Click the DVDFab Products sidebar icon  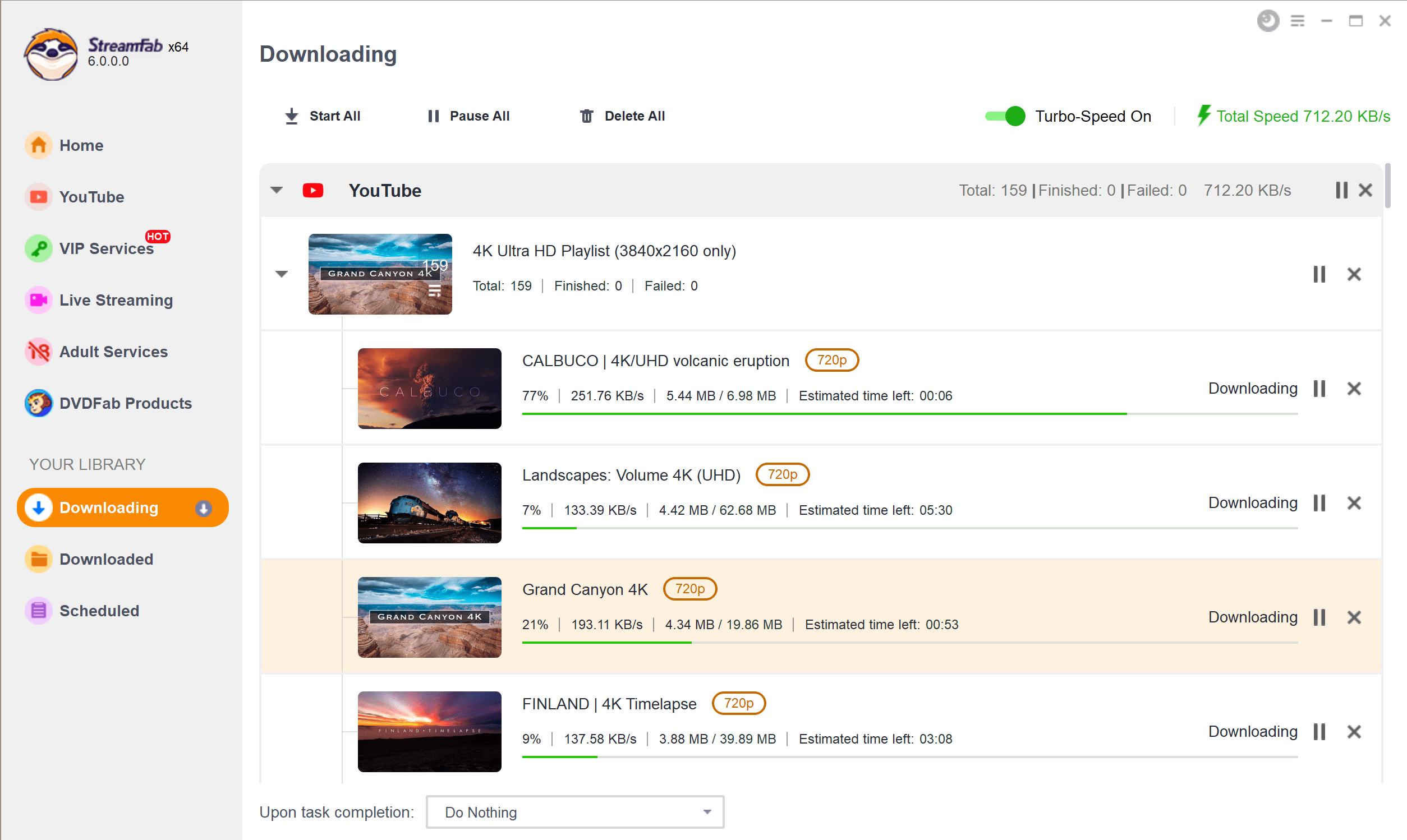[38, 403]
